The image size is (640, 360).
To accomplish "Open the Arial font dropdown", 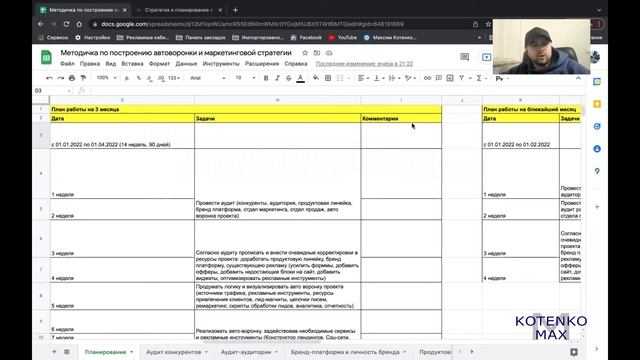I will 208,78.
